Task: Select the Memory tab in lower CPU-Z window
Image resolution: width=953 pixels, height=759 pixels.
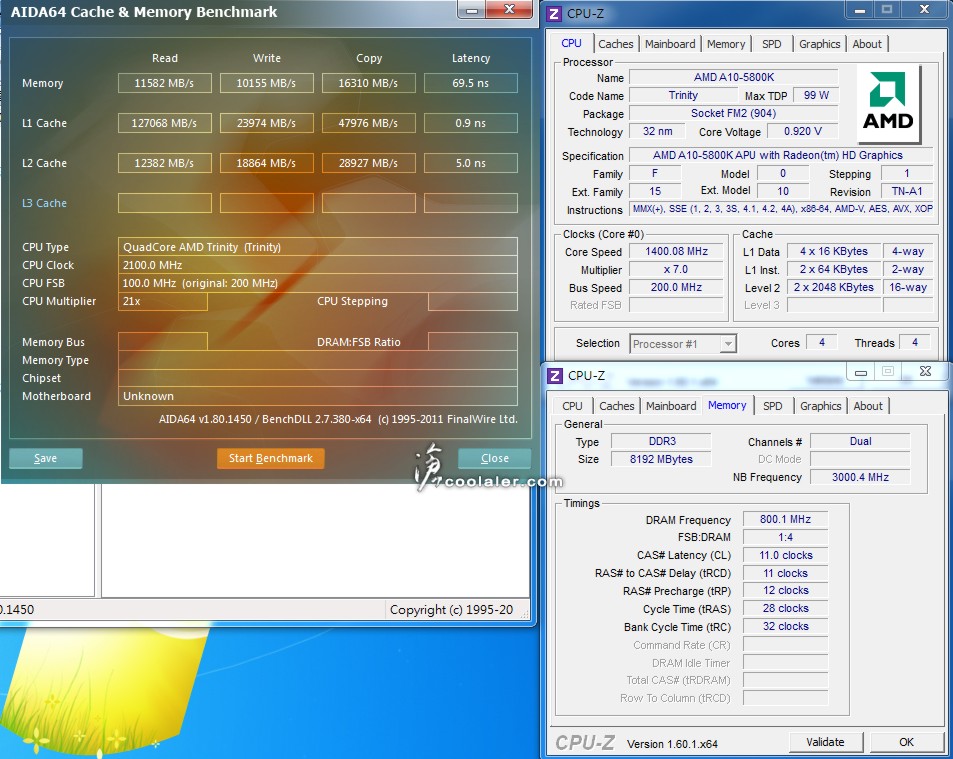Action: point(727,405)
